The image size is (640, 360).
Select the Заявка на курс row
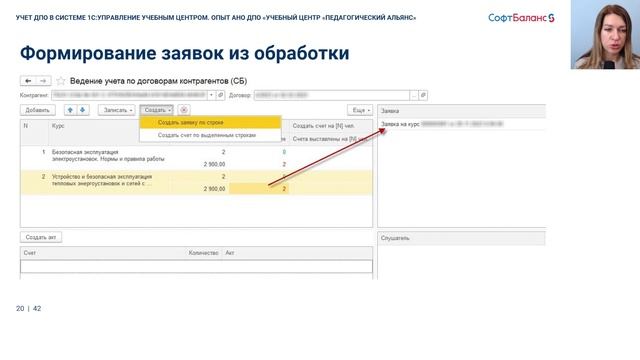[x=462, y=124]
